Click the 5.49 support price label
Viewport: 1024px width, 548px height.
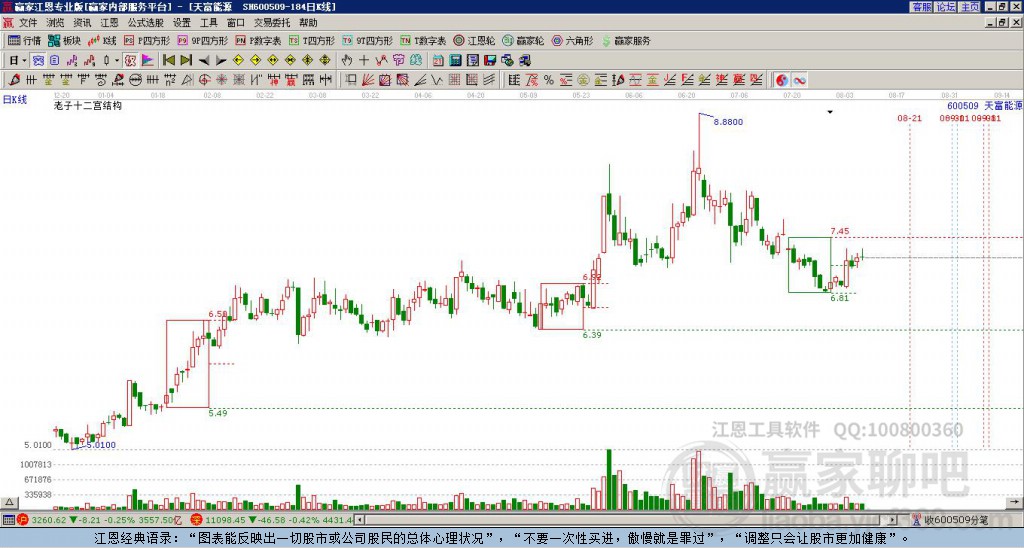[218, 413]
